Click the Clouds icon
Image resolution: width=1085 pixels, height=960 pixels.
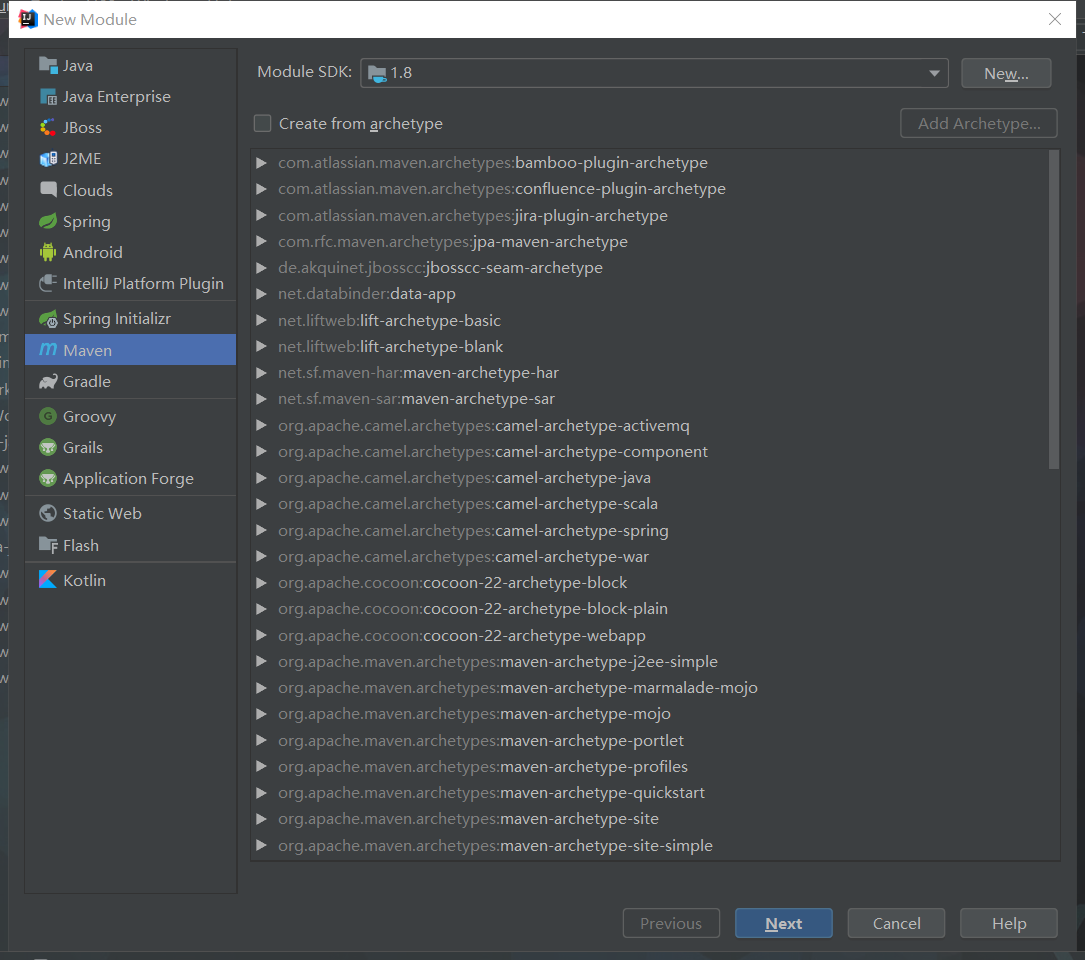coord(48,190)
